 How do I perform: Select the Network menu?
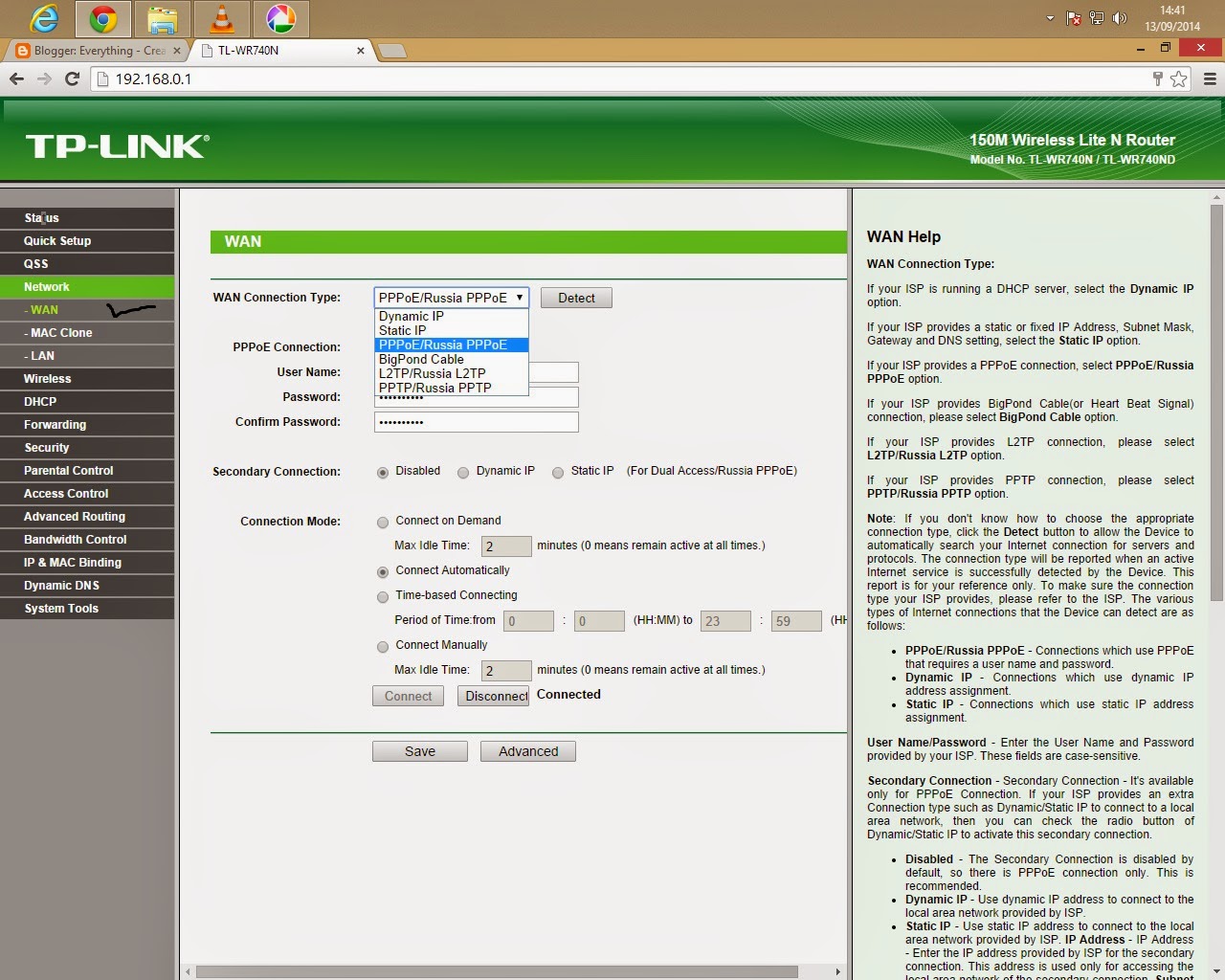pos(87,287)
